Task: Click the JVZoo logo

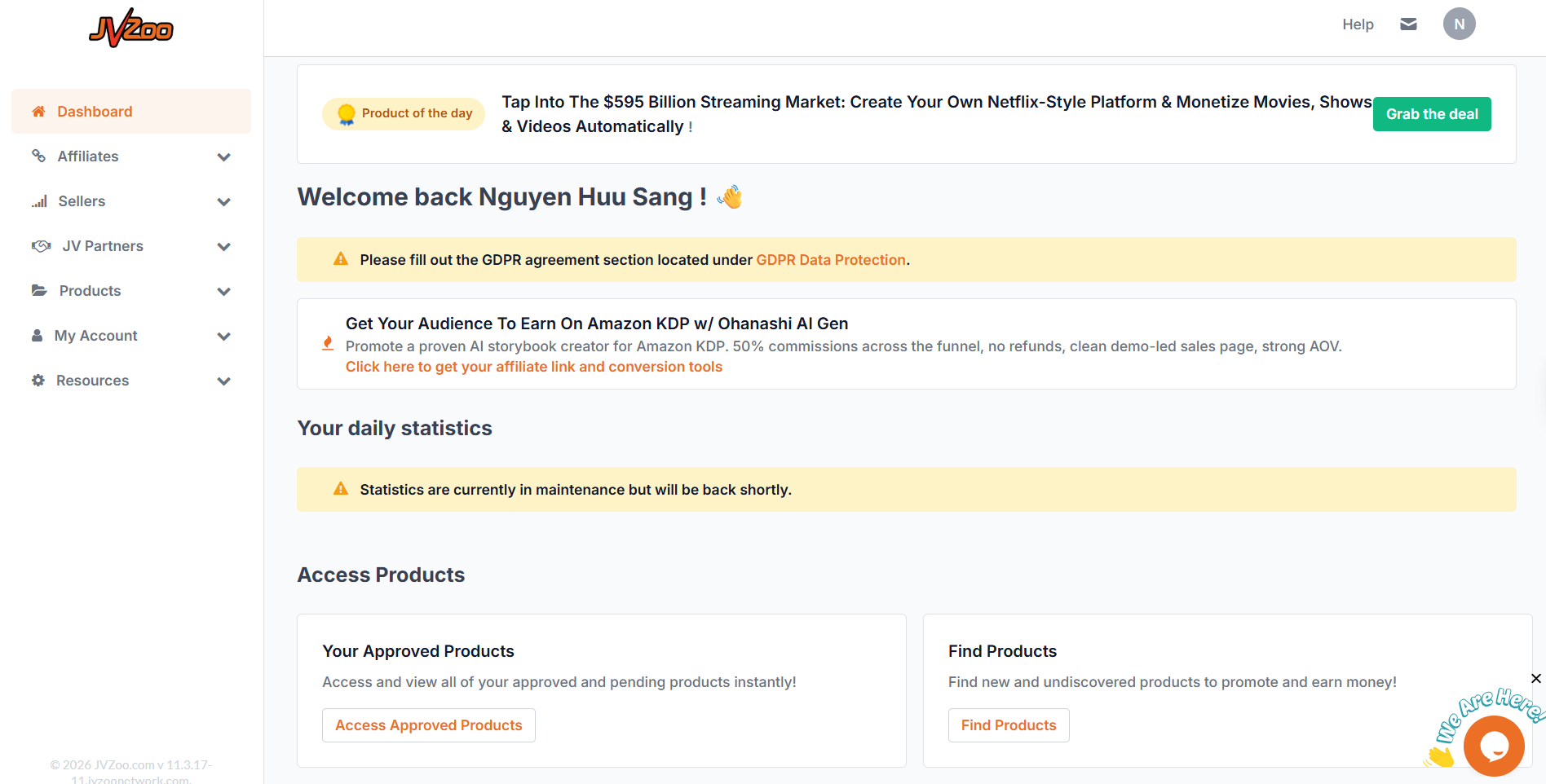Action: (x=131, y=29)
